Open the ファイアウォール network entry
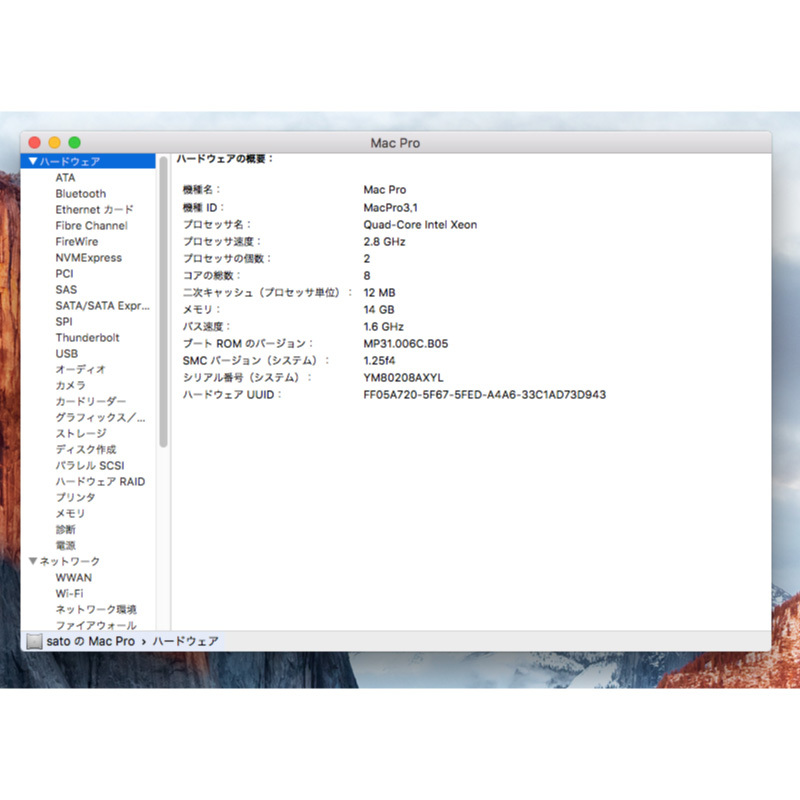The width and height of the screenshot is (800, 800). (x=95, y=625)
